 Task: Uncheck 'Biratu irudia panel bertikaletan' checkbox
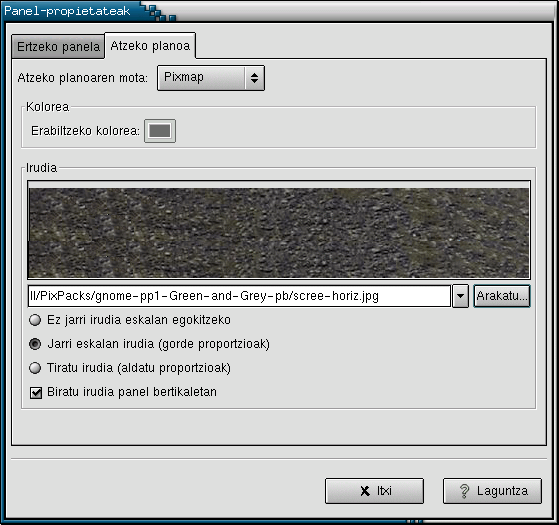tap(36, 392)
